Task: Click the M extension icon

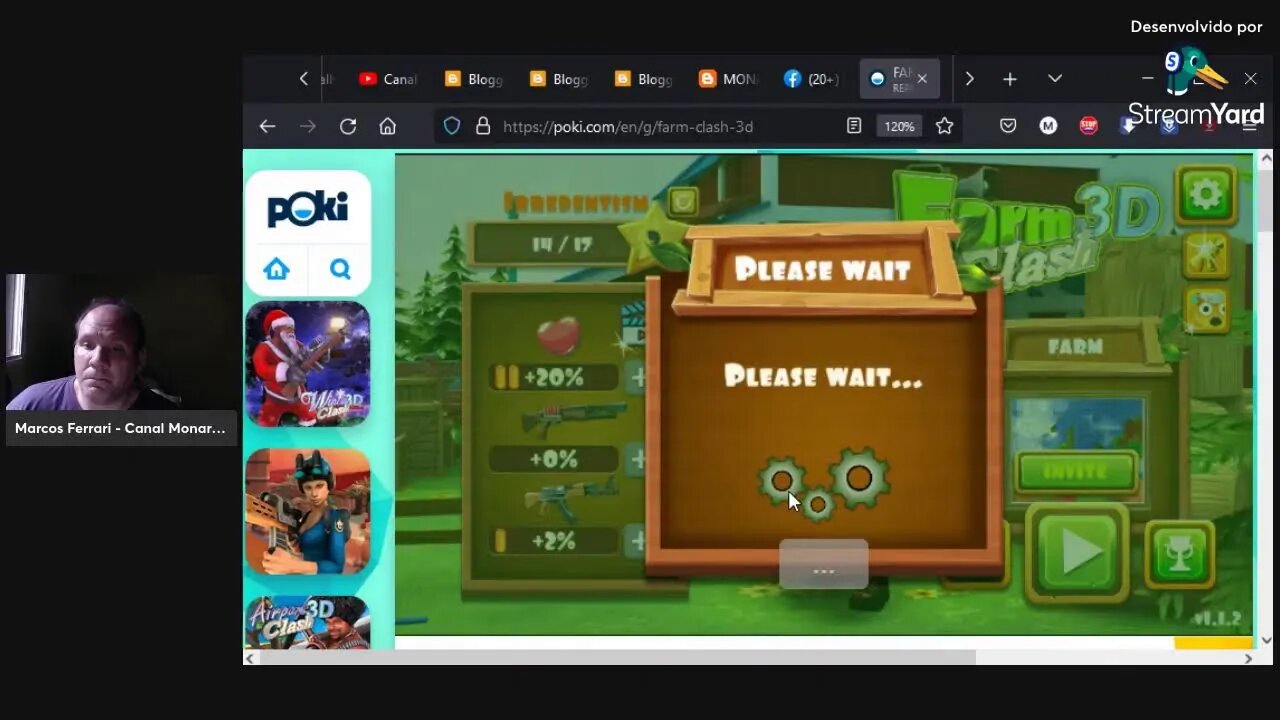Action: pos(1048,126)
